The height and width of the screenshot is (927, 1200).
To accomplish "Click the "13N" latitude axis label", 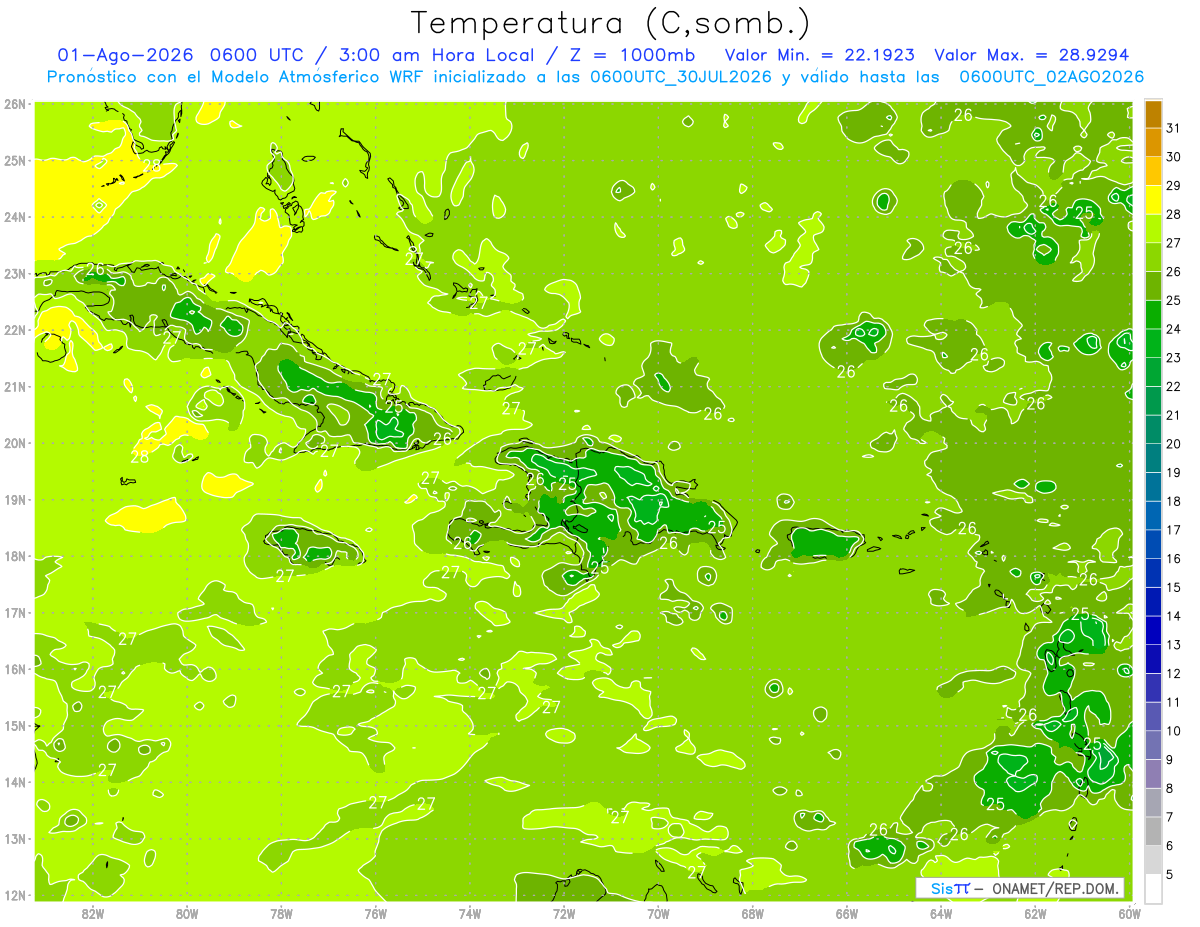I will pos(14,839).
